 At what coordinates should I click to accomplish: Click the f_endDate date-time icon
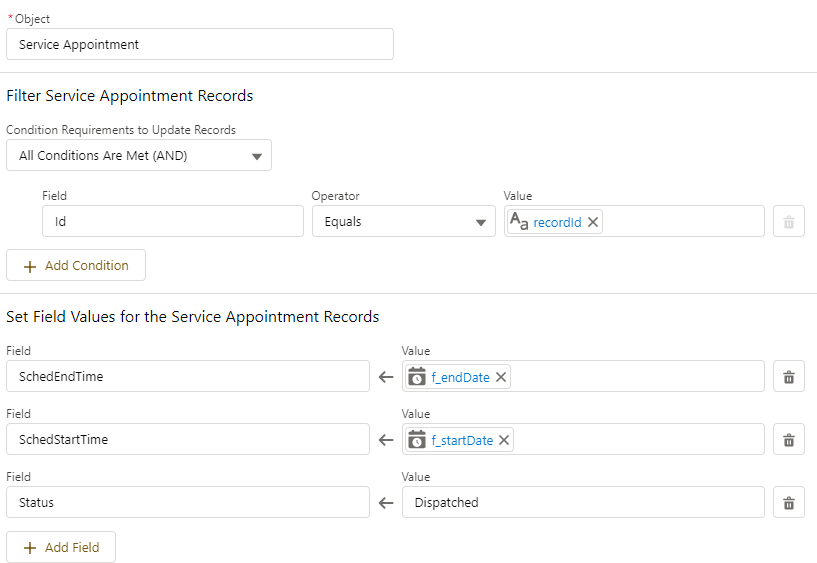(x=417, y=377)
